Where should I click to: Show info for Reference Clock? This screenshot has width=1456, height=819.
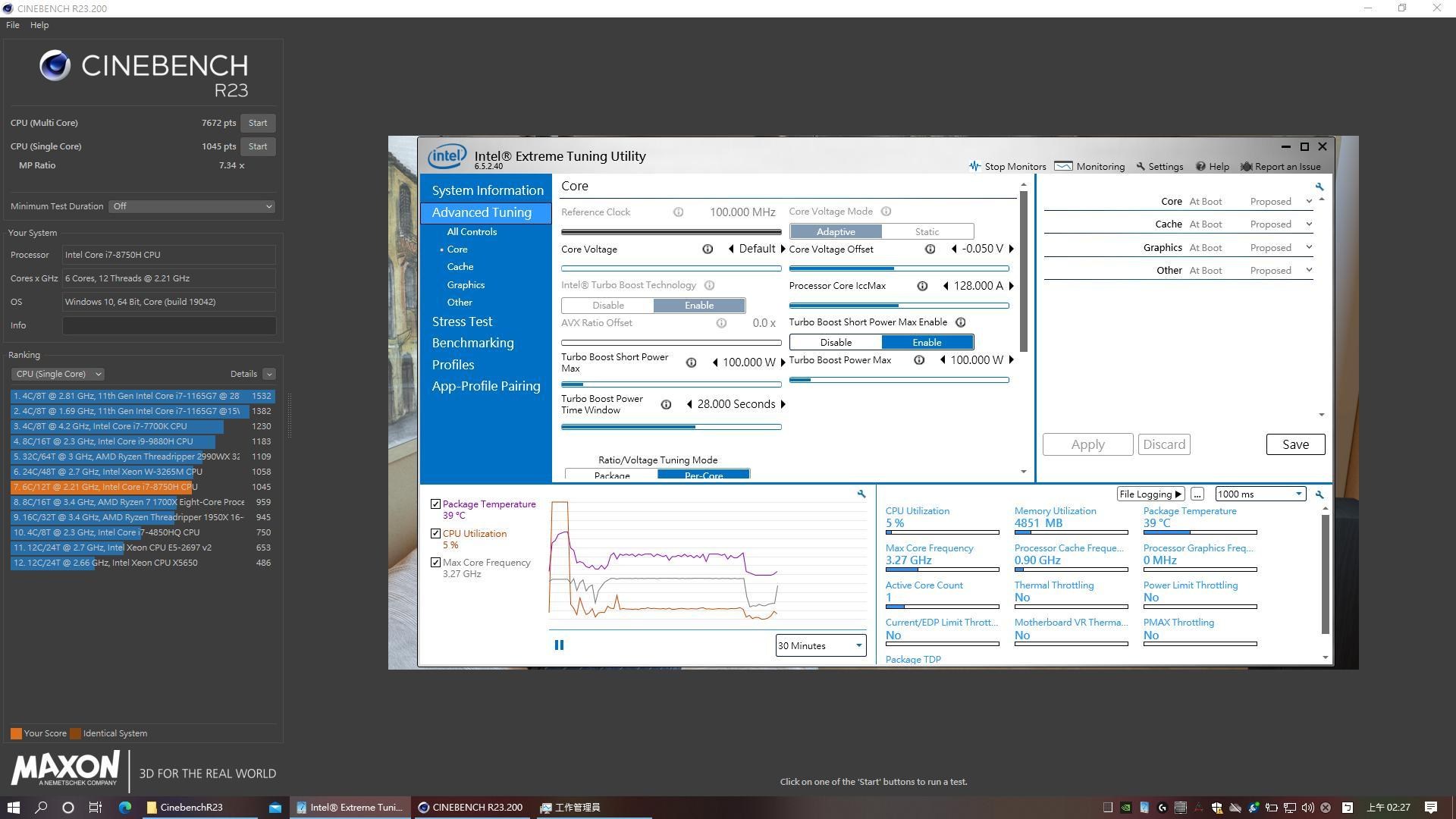click(678, 212)
